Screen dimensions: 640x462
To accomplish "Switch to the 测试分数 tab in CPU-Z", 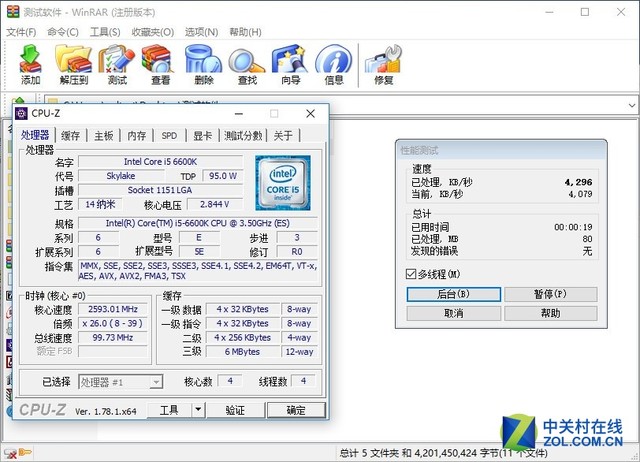I will 243,135.
